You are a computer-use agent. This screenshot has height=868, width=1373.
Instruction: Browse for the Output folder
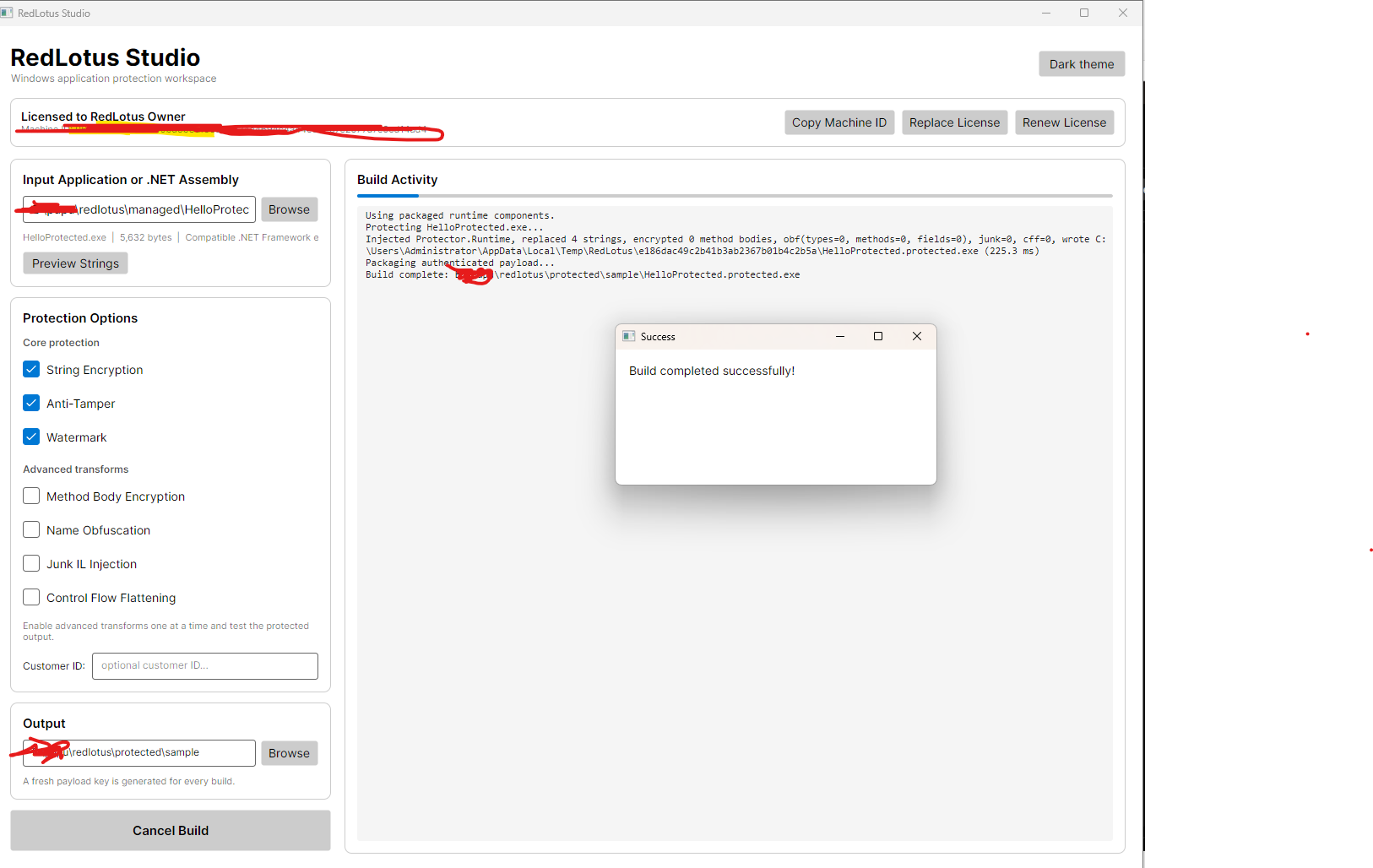click(289, 753)
